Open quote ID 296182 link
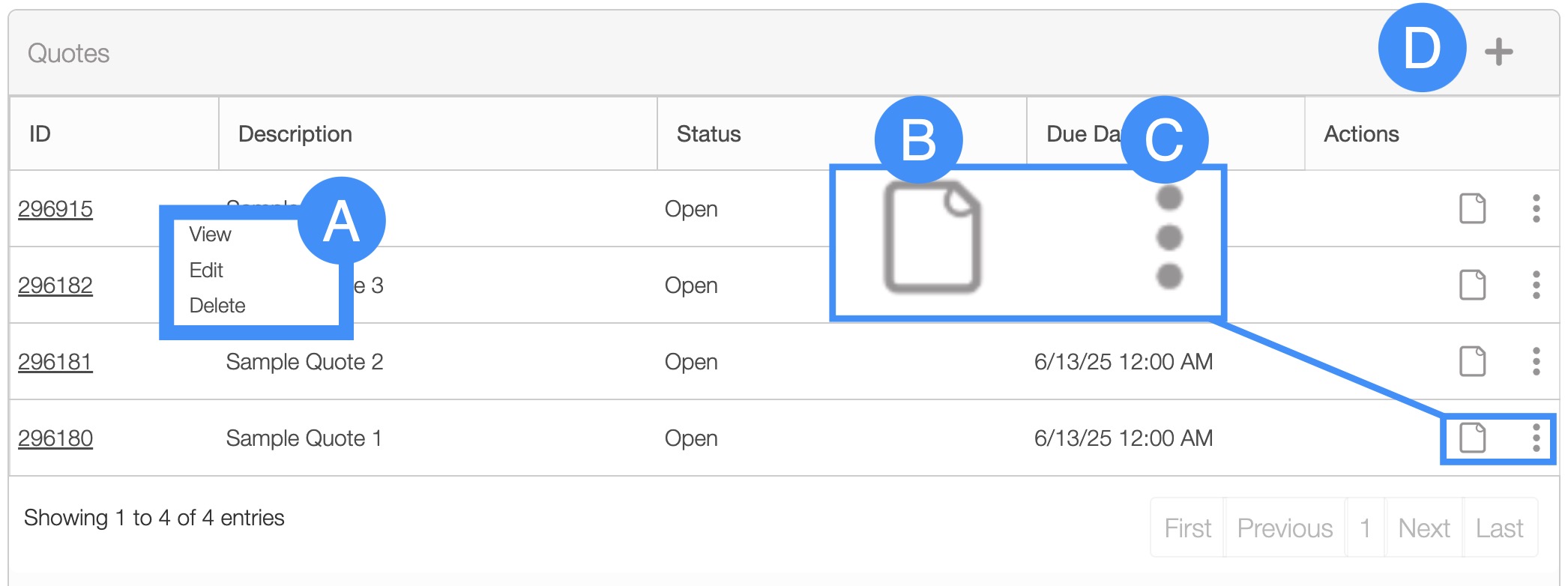 55,286
